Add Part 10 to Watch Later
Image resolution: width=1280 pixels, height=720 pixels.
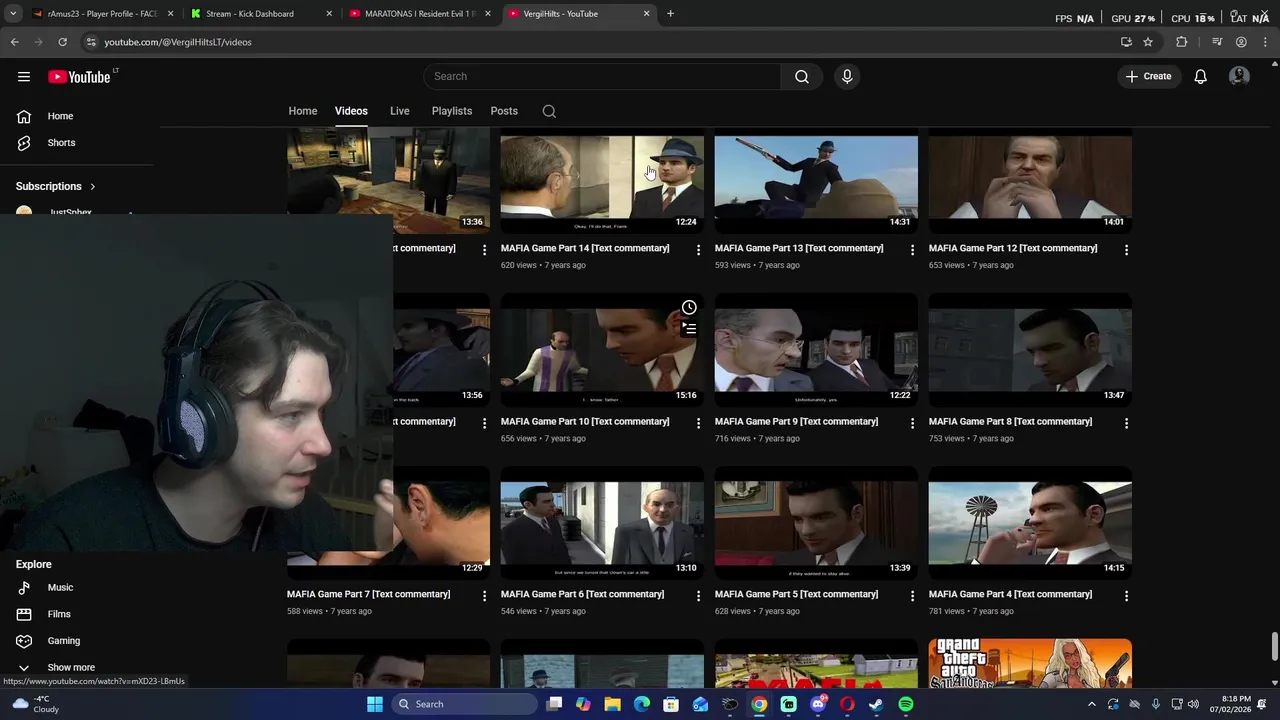click(x=689, y=307)
